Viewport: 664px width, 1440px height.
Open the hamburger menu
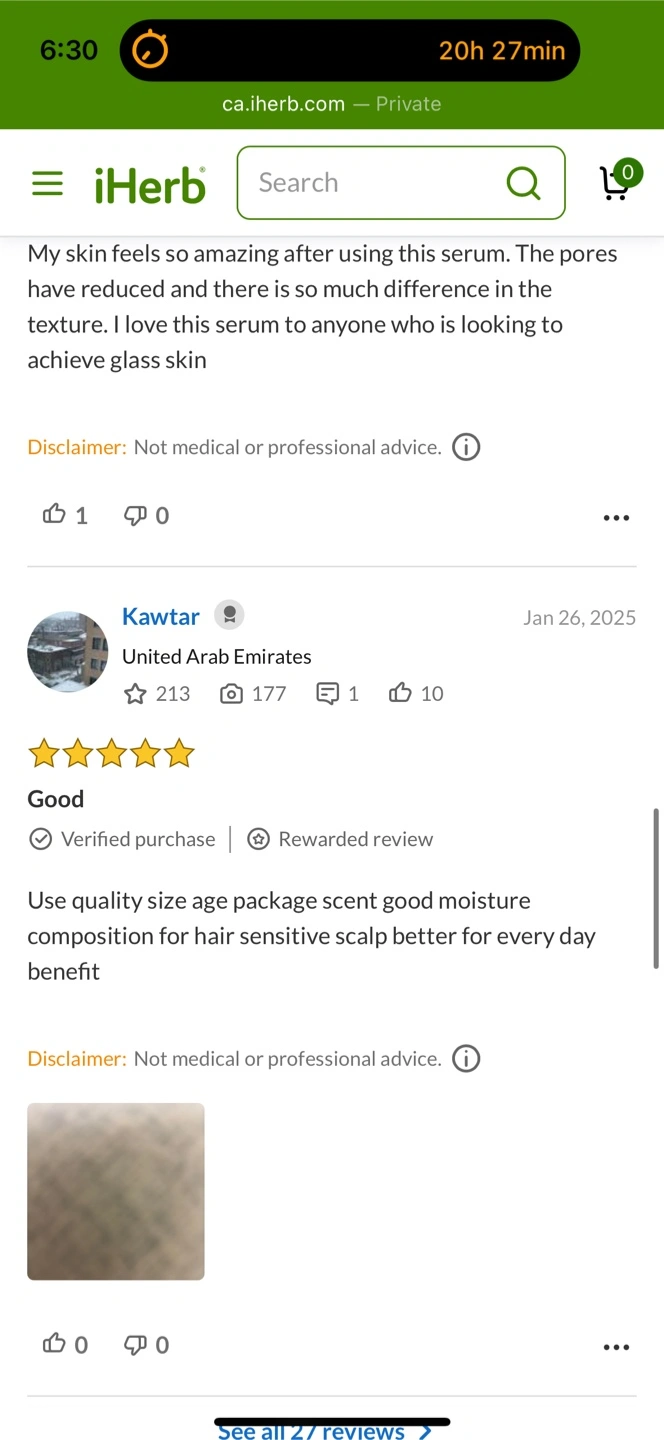click(47, 183)
